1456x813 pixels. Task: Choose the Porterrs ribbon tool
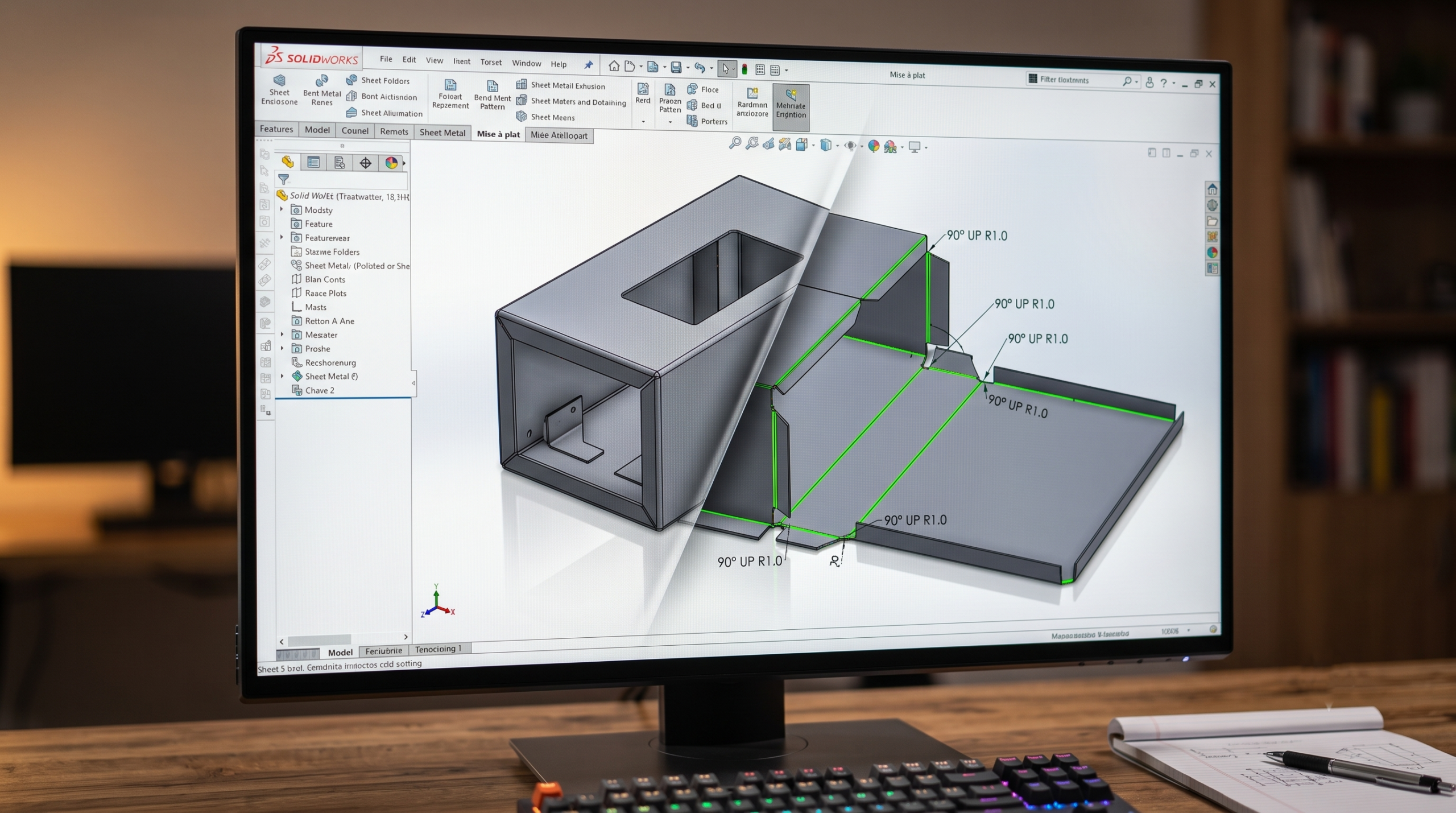click(707, 121)
